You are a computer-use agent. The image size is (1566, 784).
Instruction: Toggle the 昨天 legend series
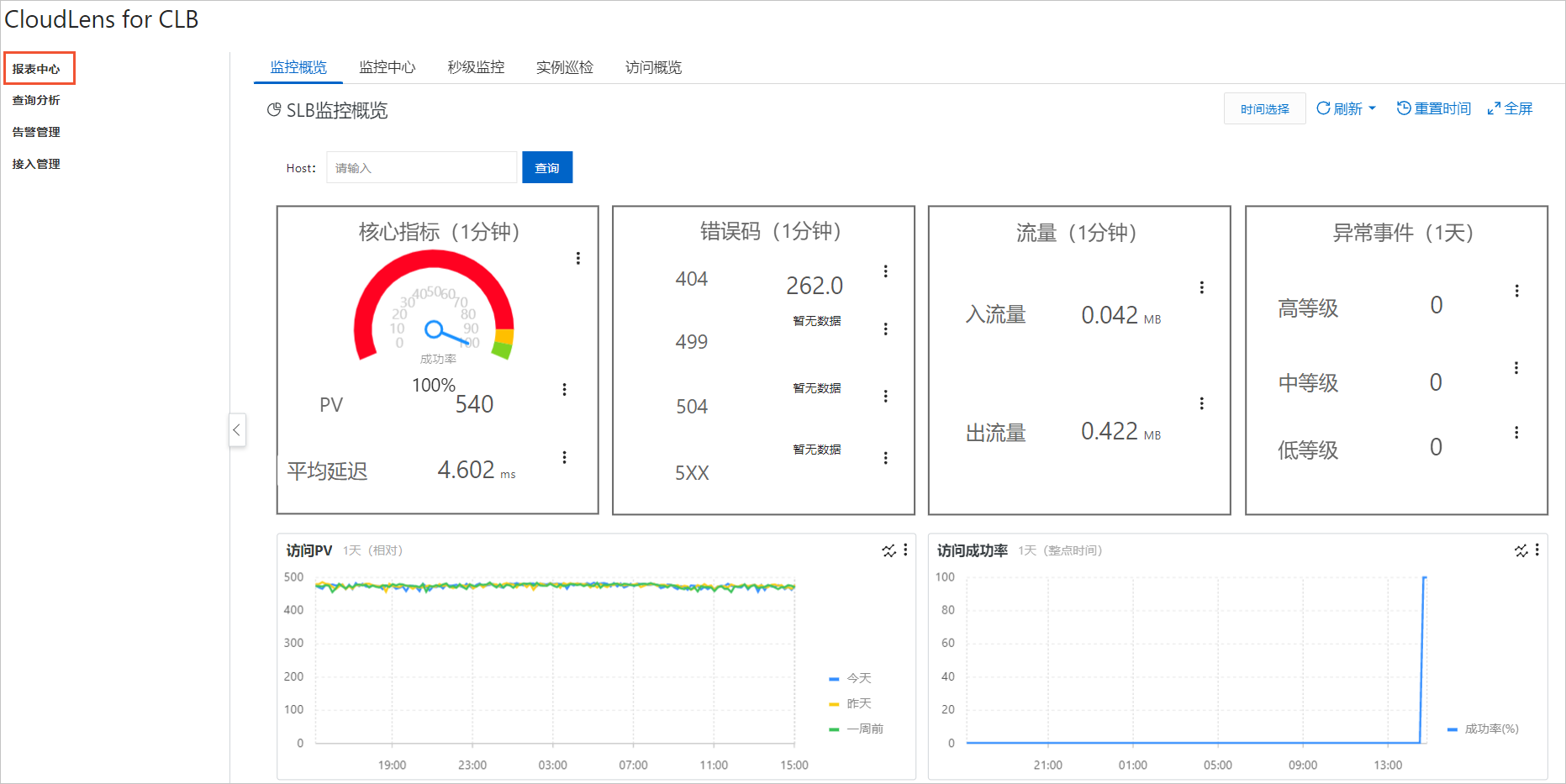(x=850, y=703)
